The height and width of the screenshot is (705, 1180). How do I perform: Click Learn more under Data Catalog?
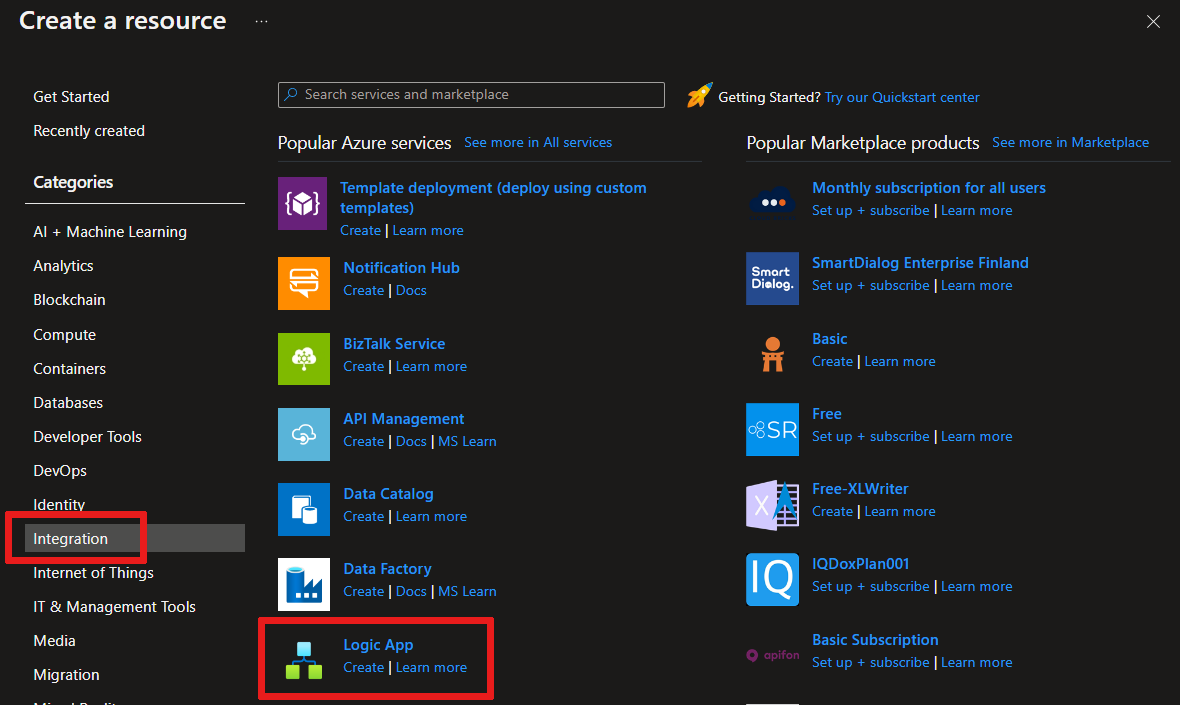pyautogui.click(x=431, y=517)
